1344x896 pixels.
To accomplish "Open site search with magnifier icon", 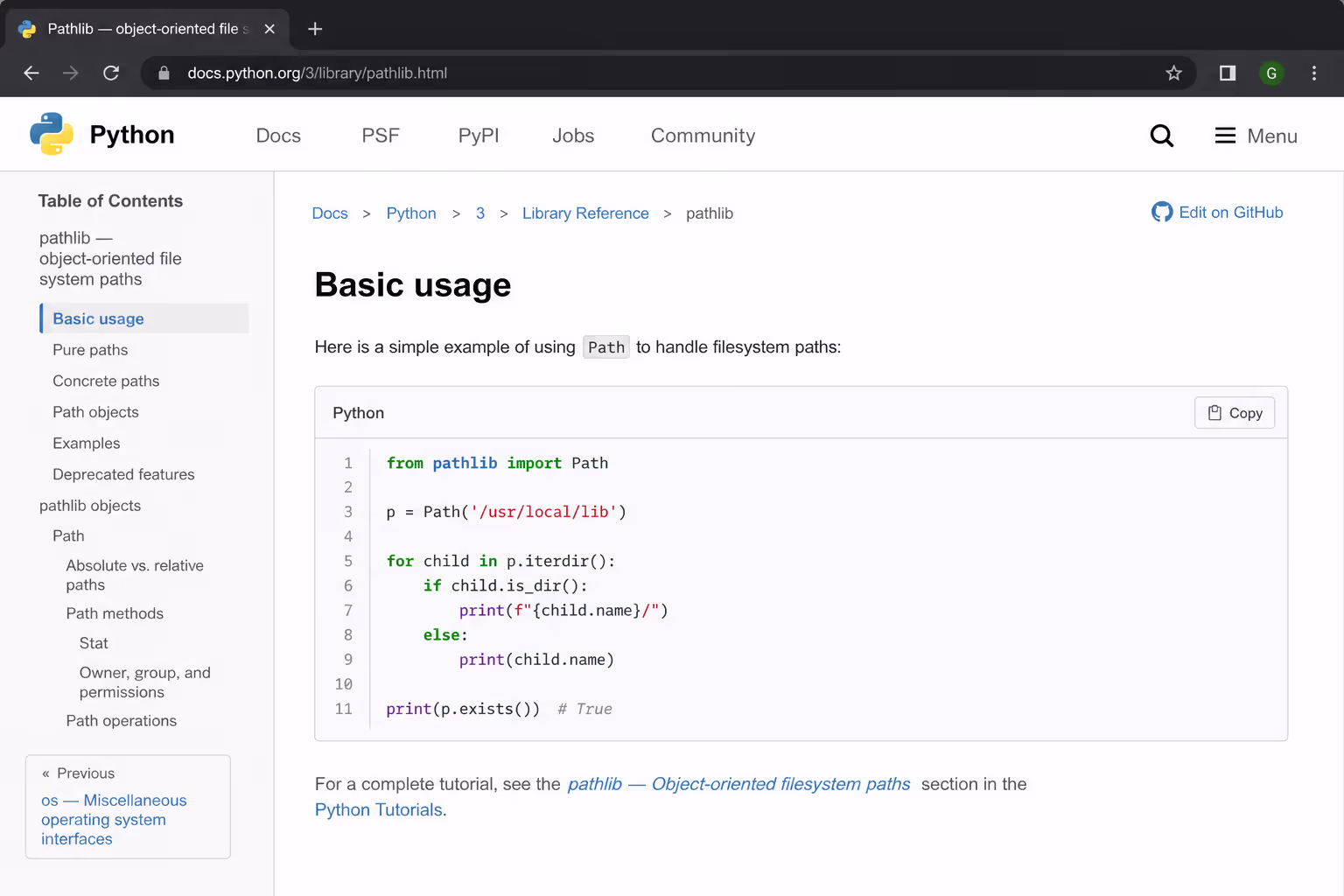I will [x=1161, y=136].
